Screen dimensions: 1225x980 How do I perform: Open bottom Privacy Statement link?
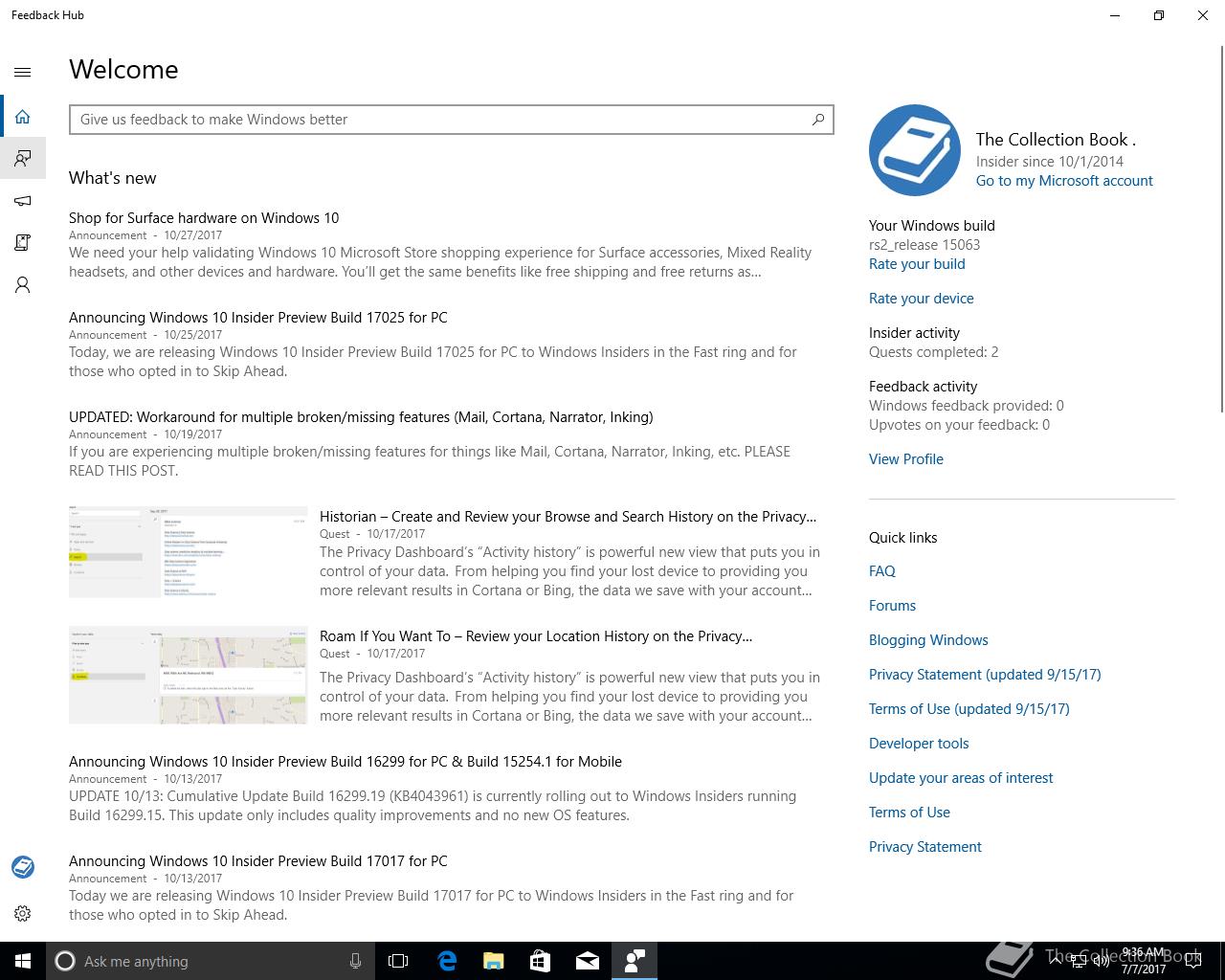(925, 847)
